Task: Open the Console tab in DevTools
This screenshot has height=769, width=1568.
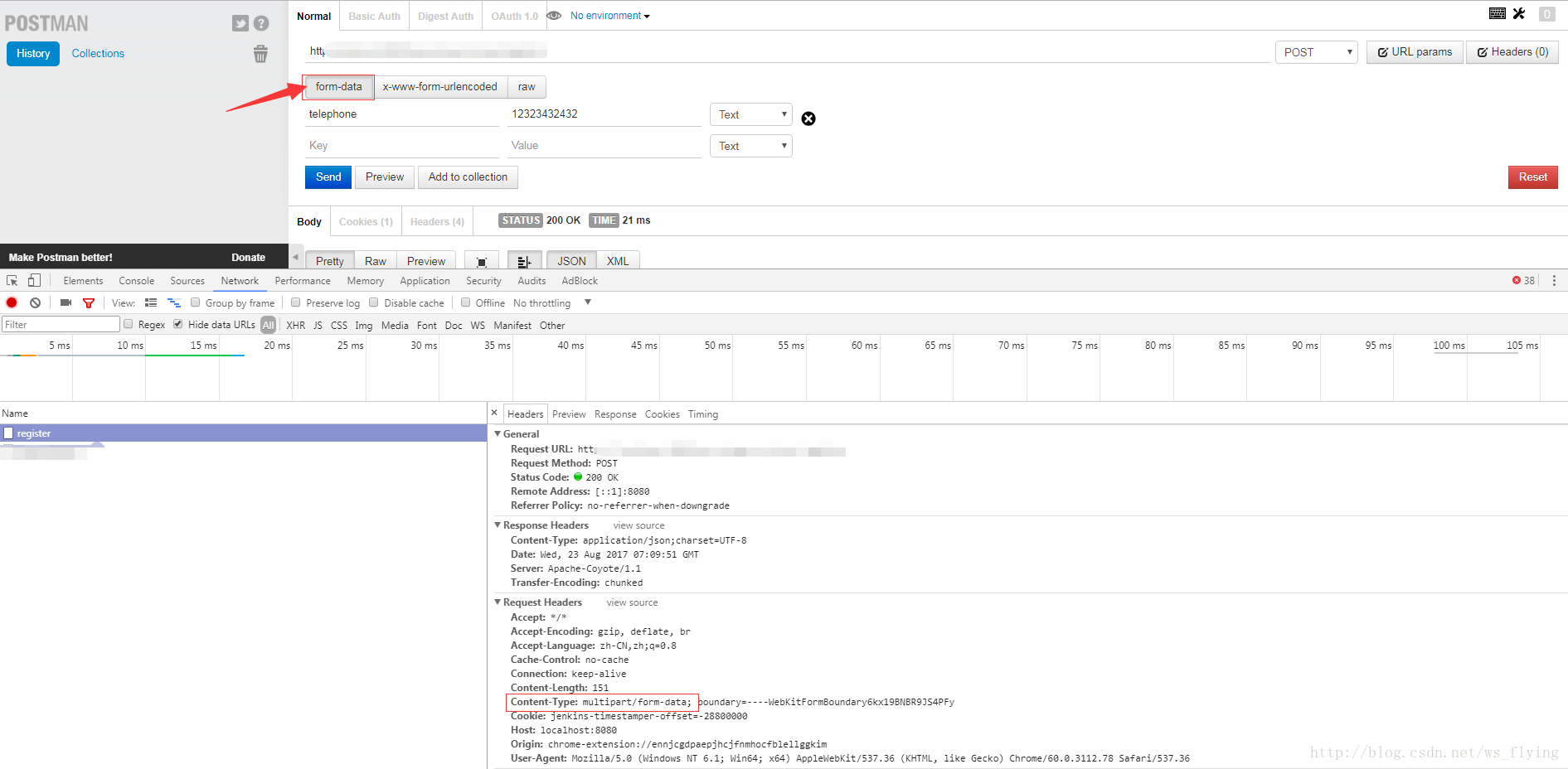Action: pyautogui.click(x=137, y=281)
